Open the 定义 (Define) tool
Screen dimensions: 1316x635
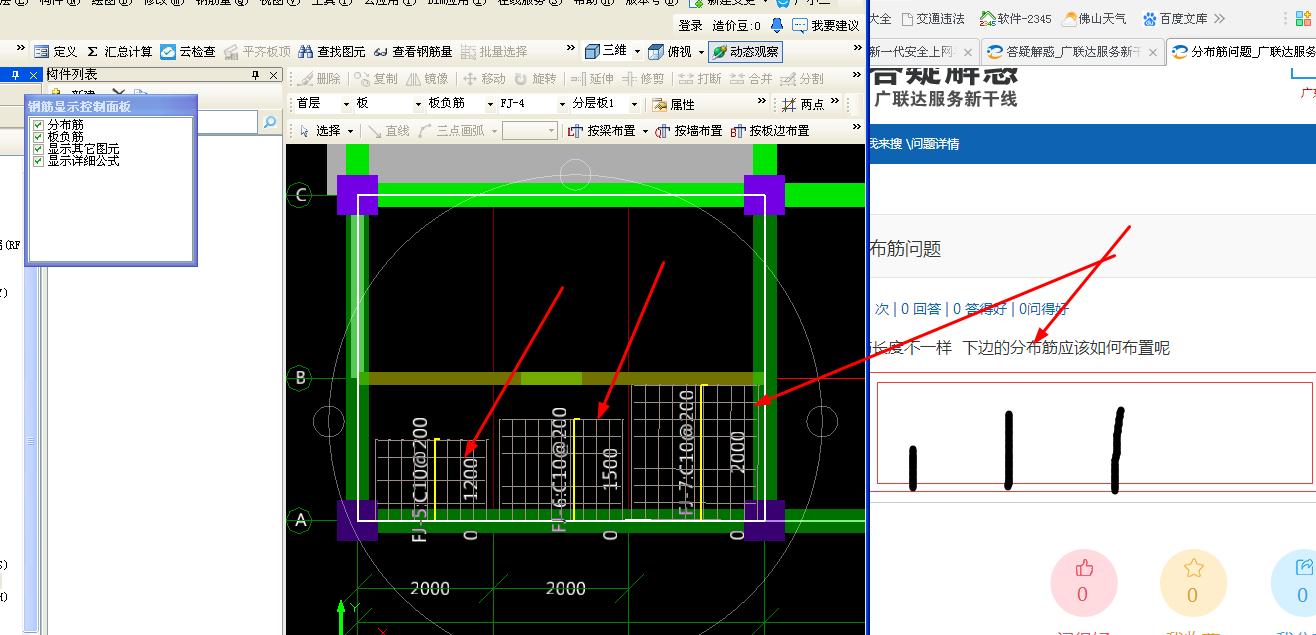pyautogui.click(x=55, y=51)
